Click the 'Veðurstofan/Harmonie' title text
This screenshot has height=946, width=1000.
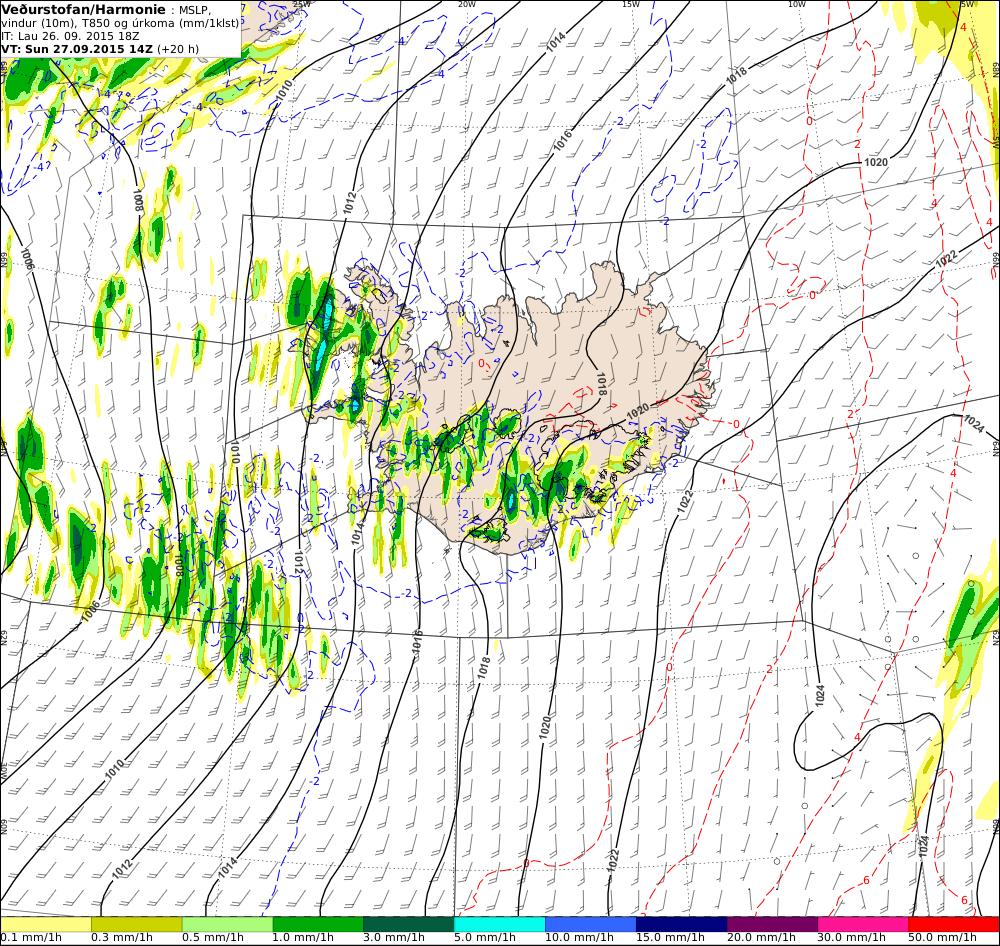pyautogui.click(x=83, y=10)
